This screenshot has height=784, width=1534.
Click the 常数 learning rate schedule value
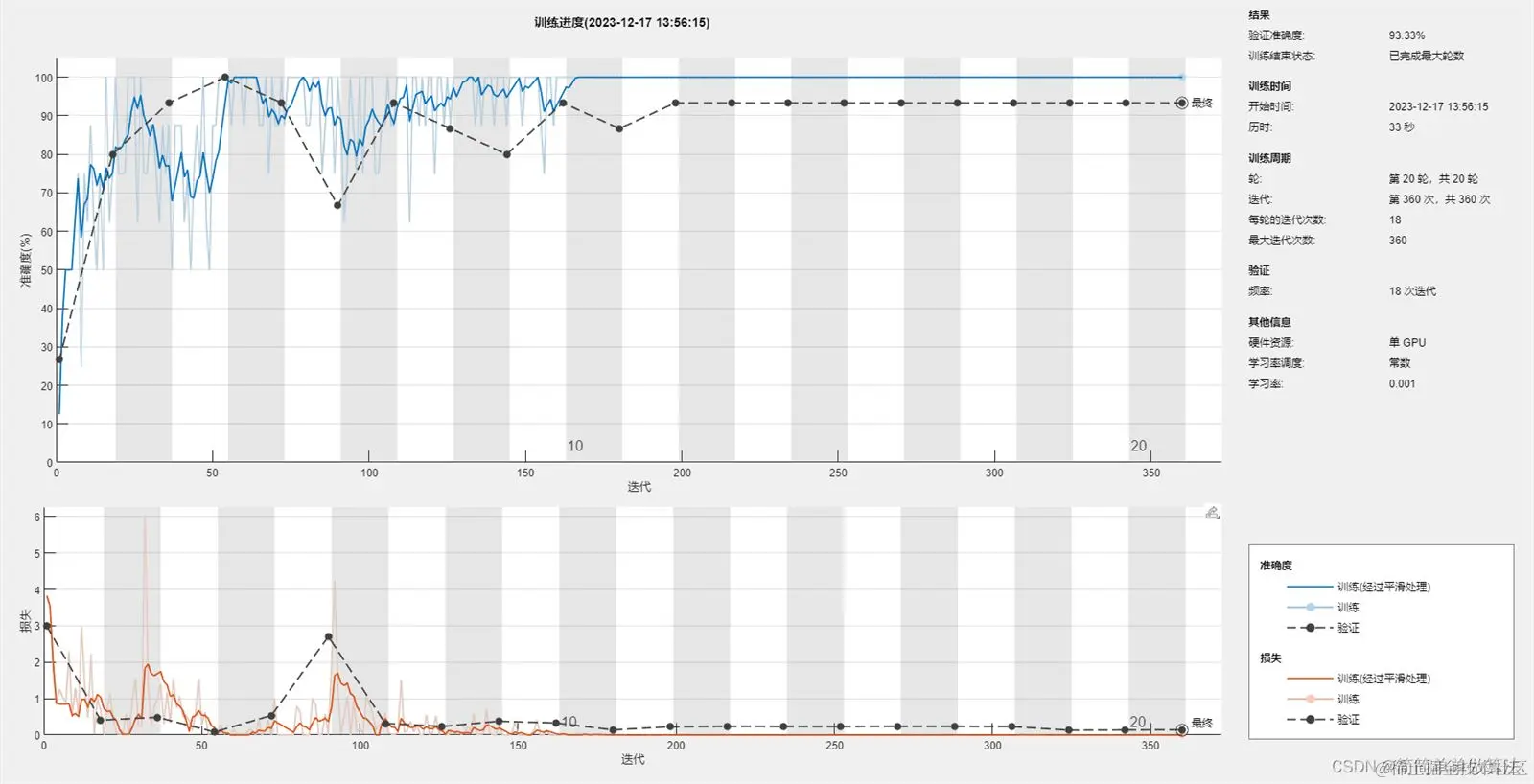[x=1400, y=363]
